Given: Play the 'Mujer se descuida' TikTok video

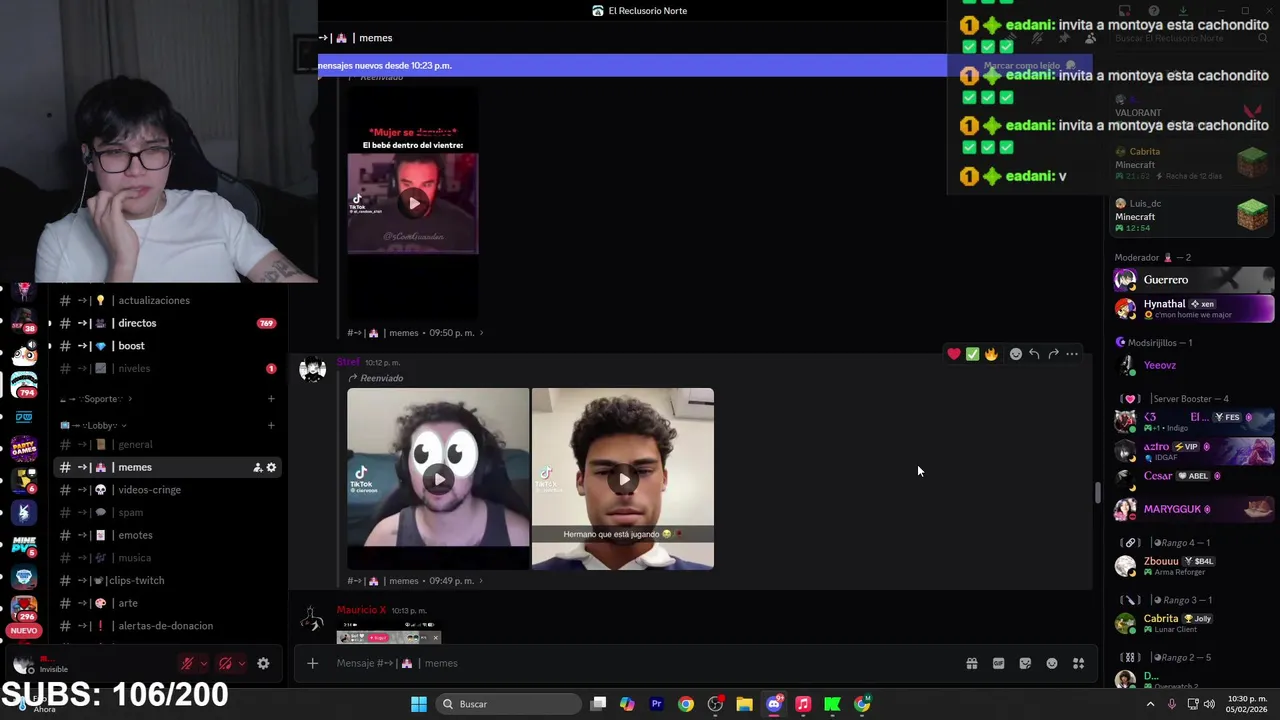Looking at the screenshot, I should click(x=413, y=203).
